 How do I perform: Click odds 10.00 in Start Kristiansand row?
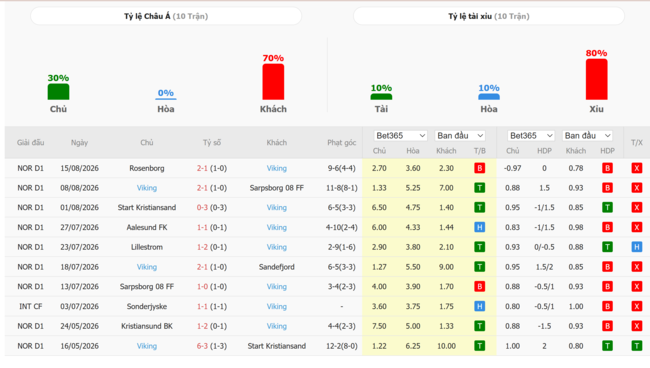pyautogui.click(x=446, y=346)
